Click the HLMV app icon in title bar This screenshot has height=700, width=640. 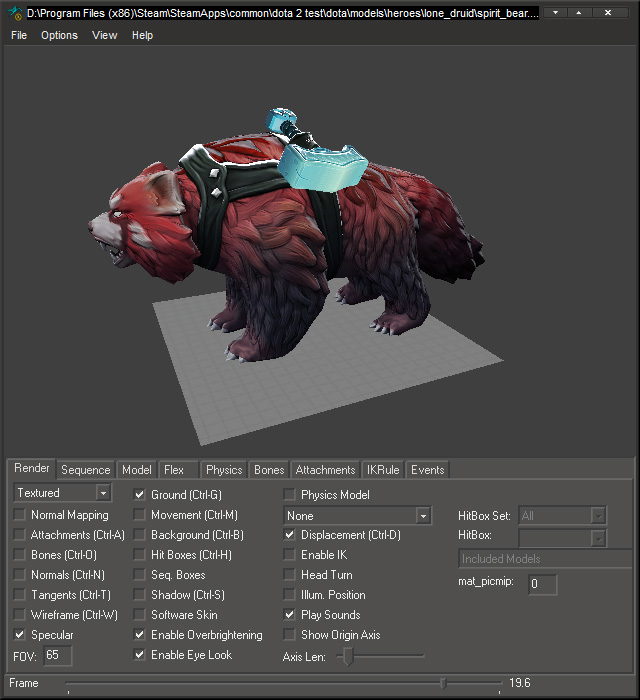click(x=15, y=13)
